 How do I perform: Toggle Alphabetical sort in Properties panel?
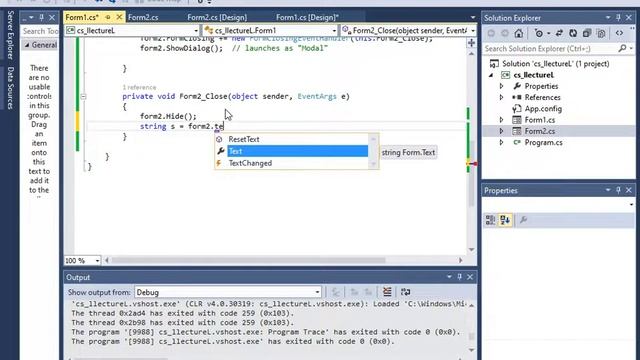click(x=505, y=220)
